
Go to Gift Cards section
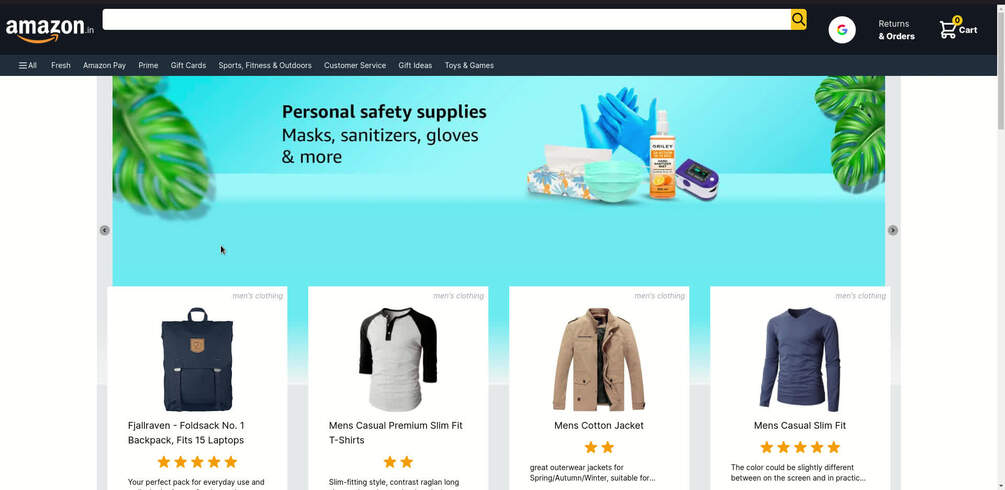[x=188, y=65]
